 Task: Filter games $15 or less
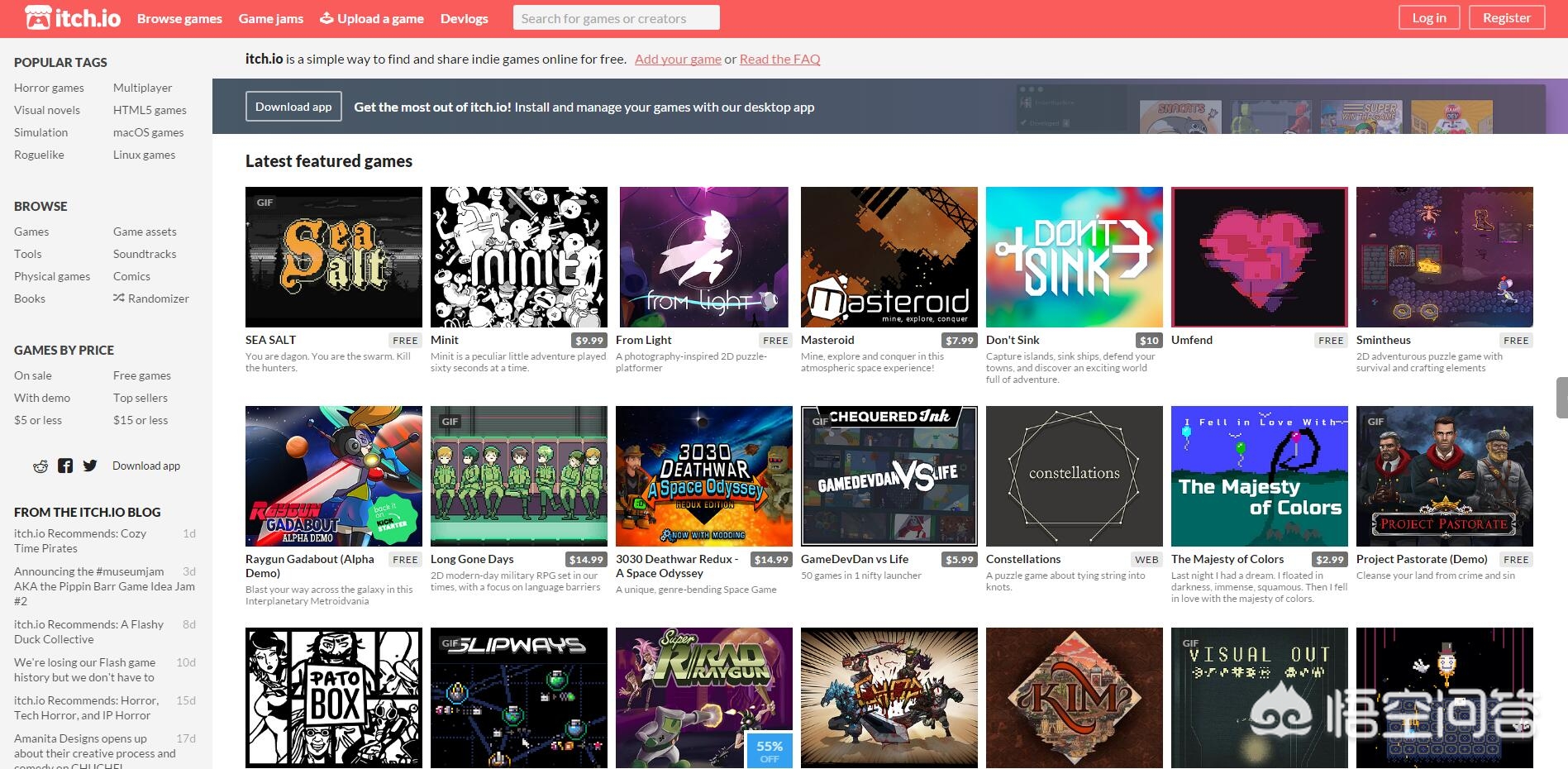(x=141, y=420)
